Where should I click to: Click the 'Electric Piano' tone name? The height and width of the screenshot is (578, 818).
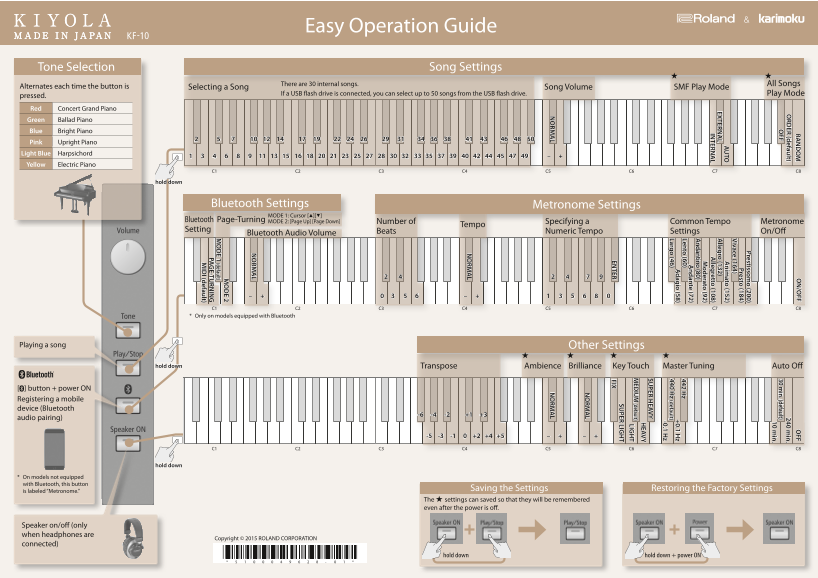tap(77, 164)
